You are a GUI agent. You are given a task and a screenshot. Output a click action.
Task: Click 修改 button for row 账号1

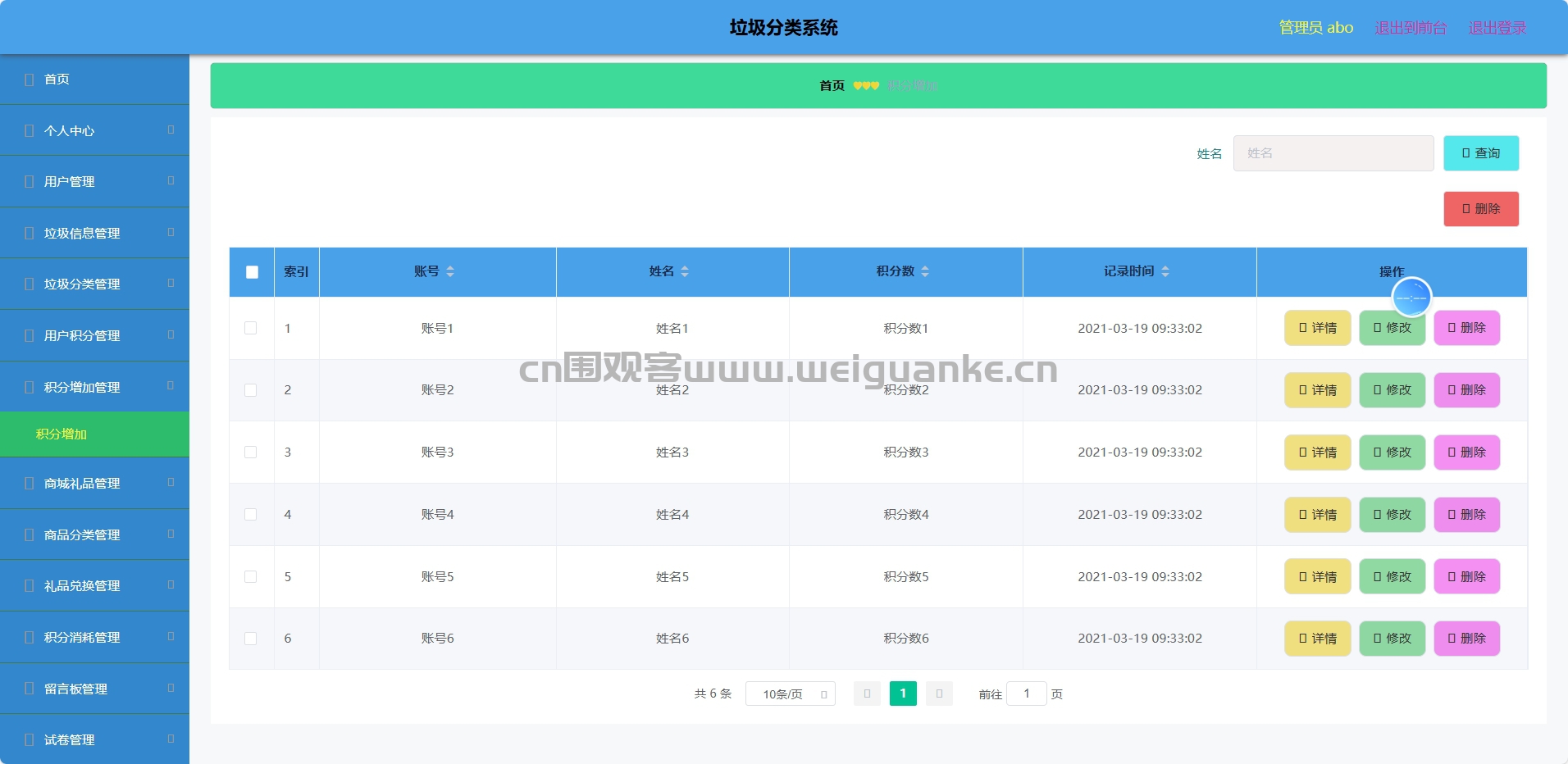[1393, 328]
